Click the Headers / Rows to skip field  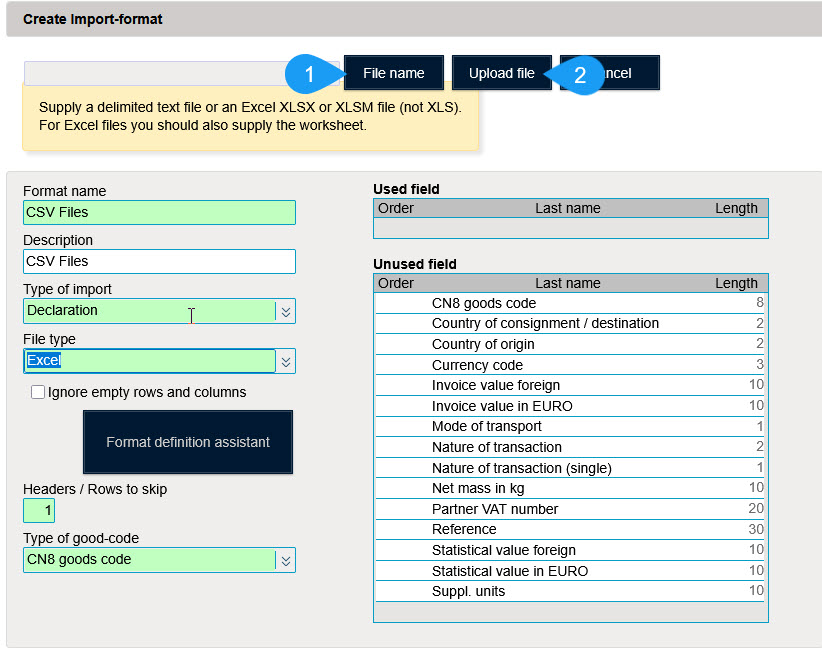click(39, 510)
